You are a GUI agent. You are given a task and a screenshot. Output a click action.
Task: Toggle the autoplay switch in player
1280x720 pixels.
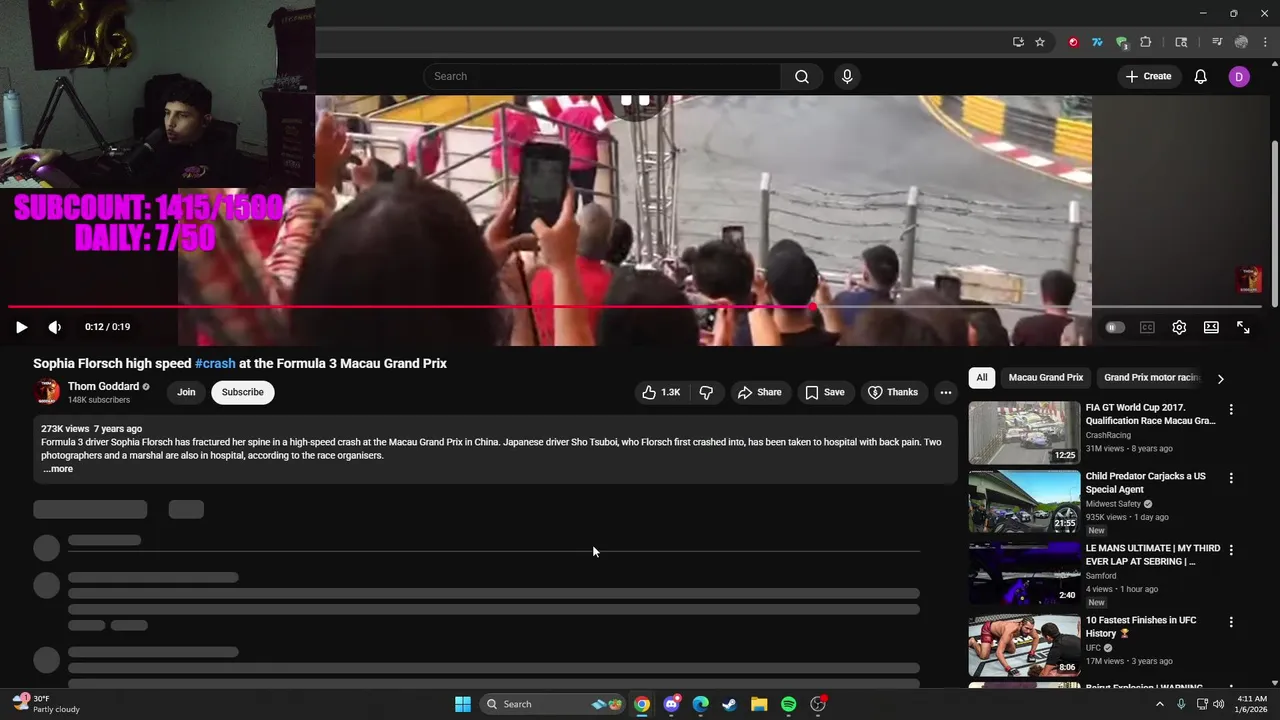pyautogui.click(x=1115, y=327)
